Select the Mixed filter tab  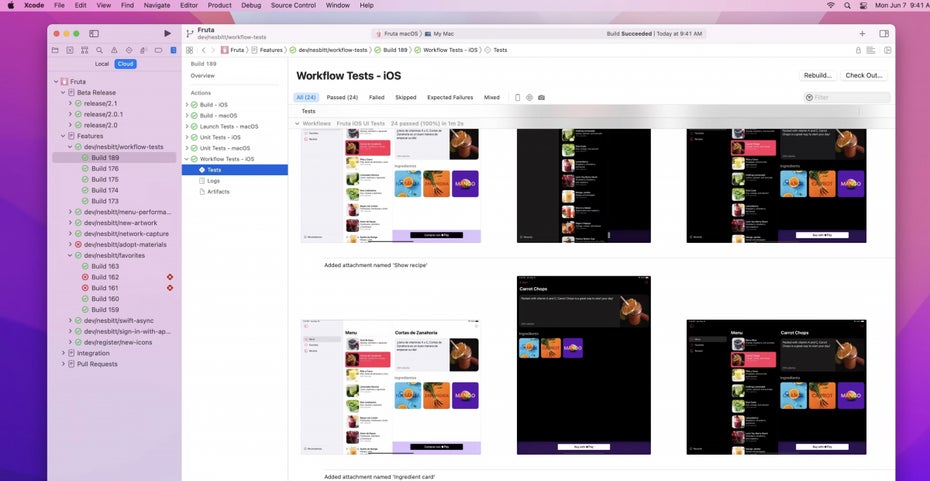492,97
